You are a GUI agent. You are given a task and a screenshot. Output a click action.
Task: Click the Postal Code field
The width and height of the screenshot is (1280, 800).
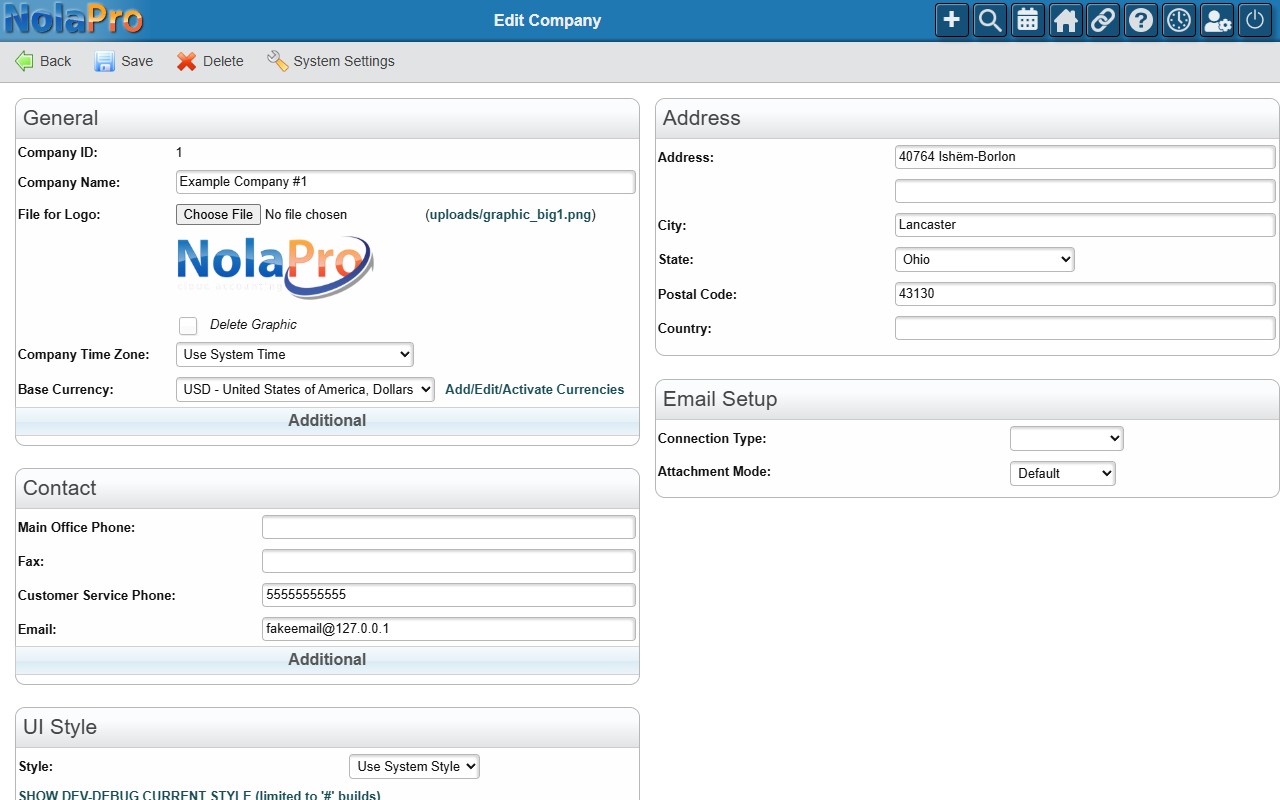click(1085, 294)
